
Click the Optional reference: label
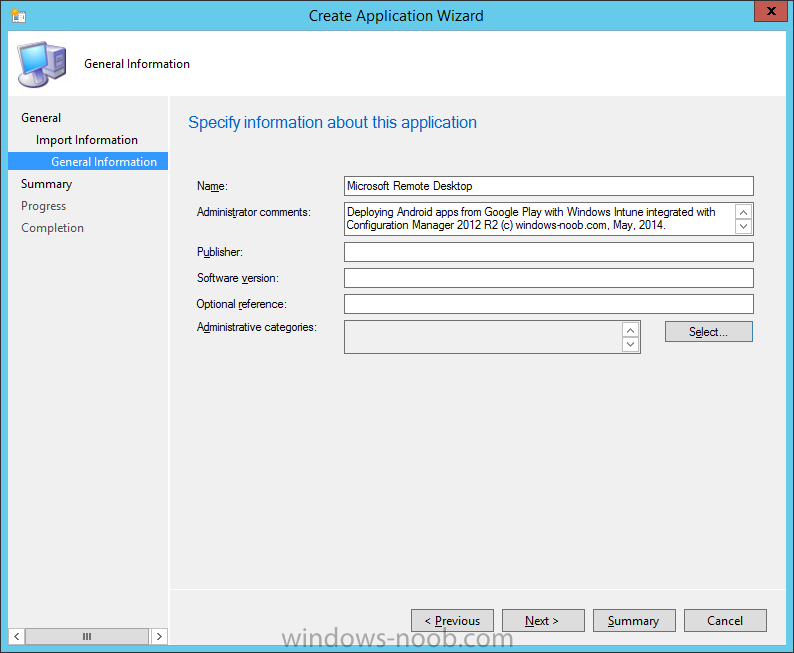pyautogui.click(x=242, y=304)
